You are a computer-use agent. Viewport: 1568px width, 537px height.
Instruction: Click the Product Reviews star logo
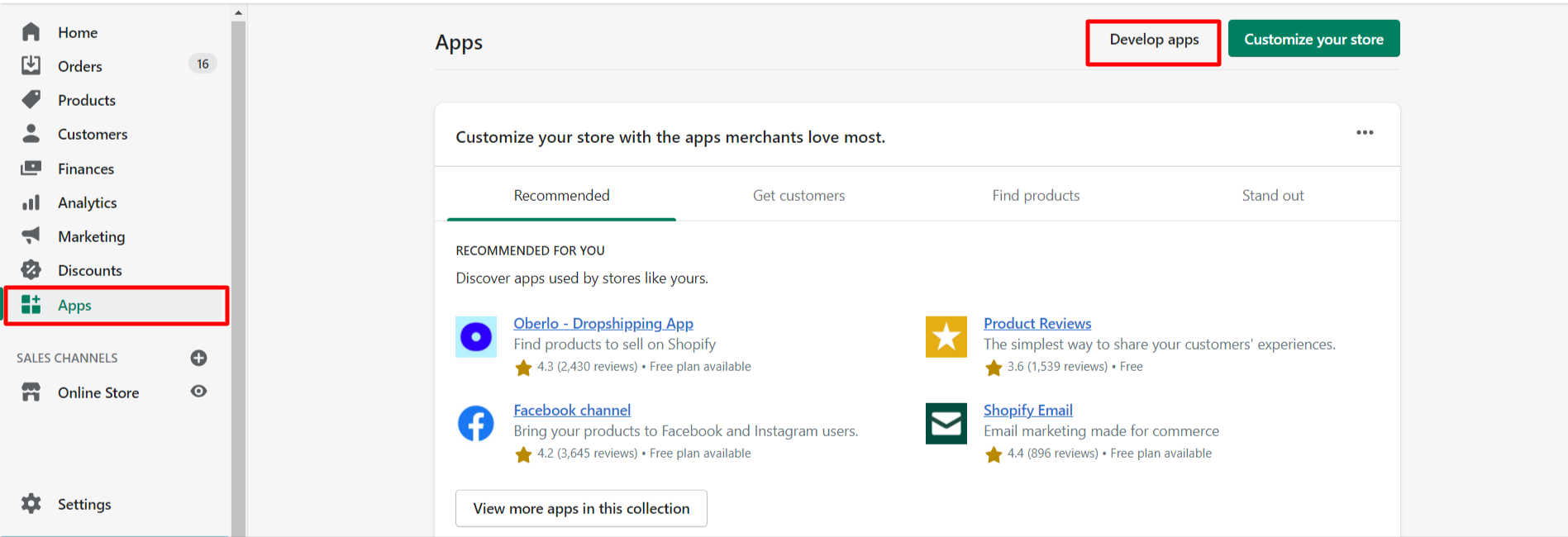tap(946, 337)
